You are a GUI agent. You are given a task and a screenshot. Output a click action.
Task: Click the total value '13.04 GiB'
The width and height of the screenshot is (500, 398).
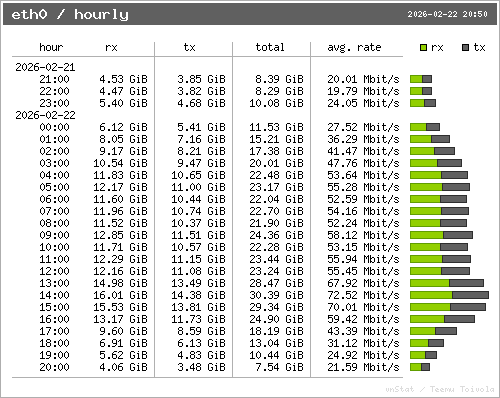tap(276, 343)
